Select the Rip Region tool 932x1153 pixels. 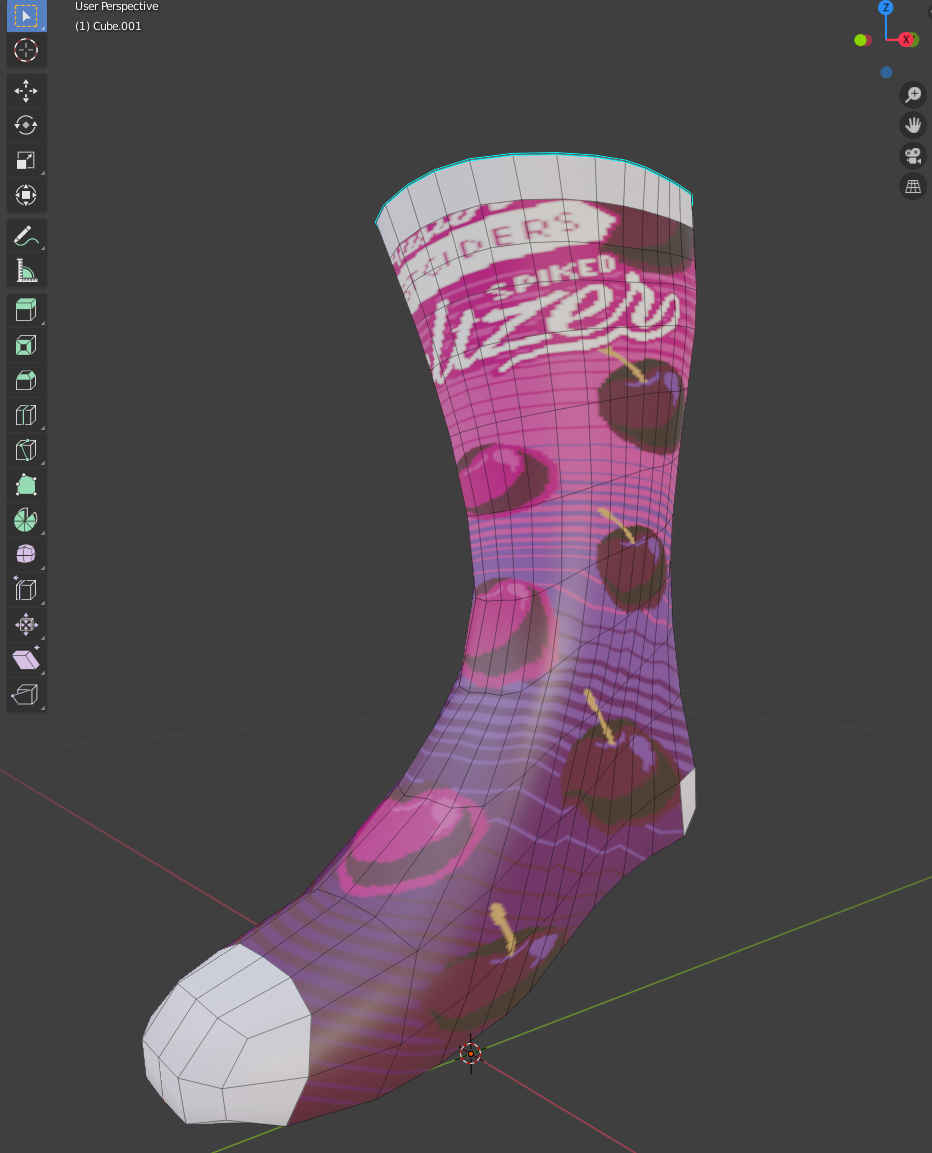point(26,694)
